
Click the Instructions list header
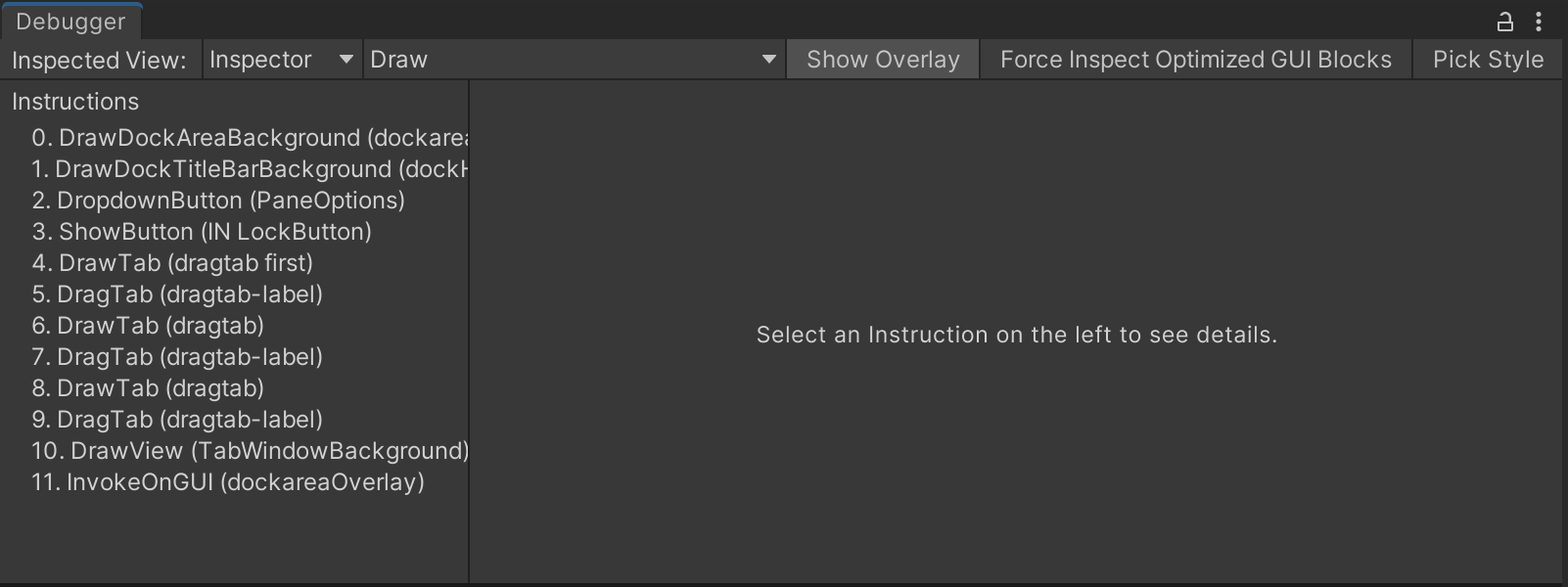75,102
